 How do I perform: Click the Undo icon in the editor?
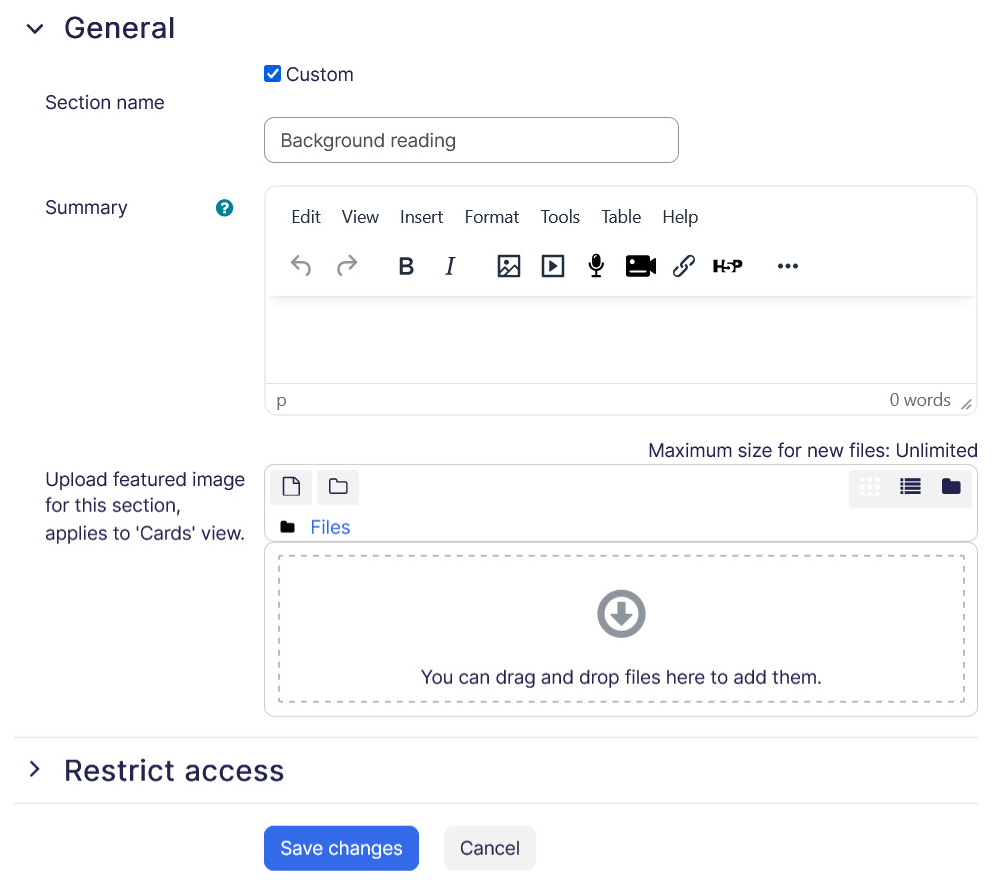(x=301, y=266)
